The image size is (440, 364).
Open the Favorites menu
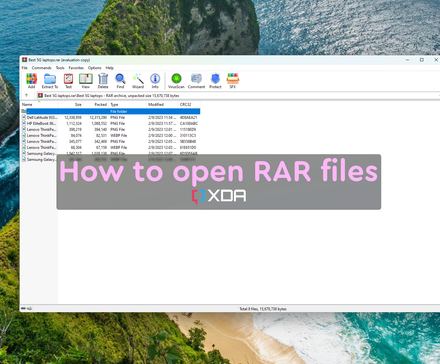76,68
